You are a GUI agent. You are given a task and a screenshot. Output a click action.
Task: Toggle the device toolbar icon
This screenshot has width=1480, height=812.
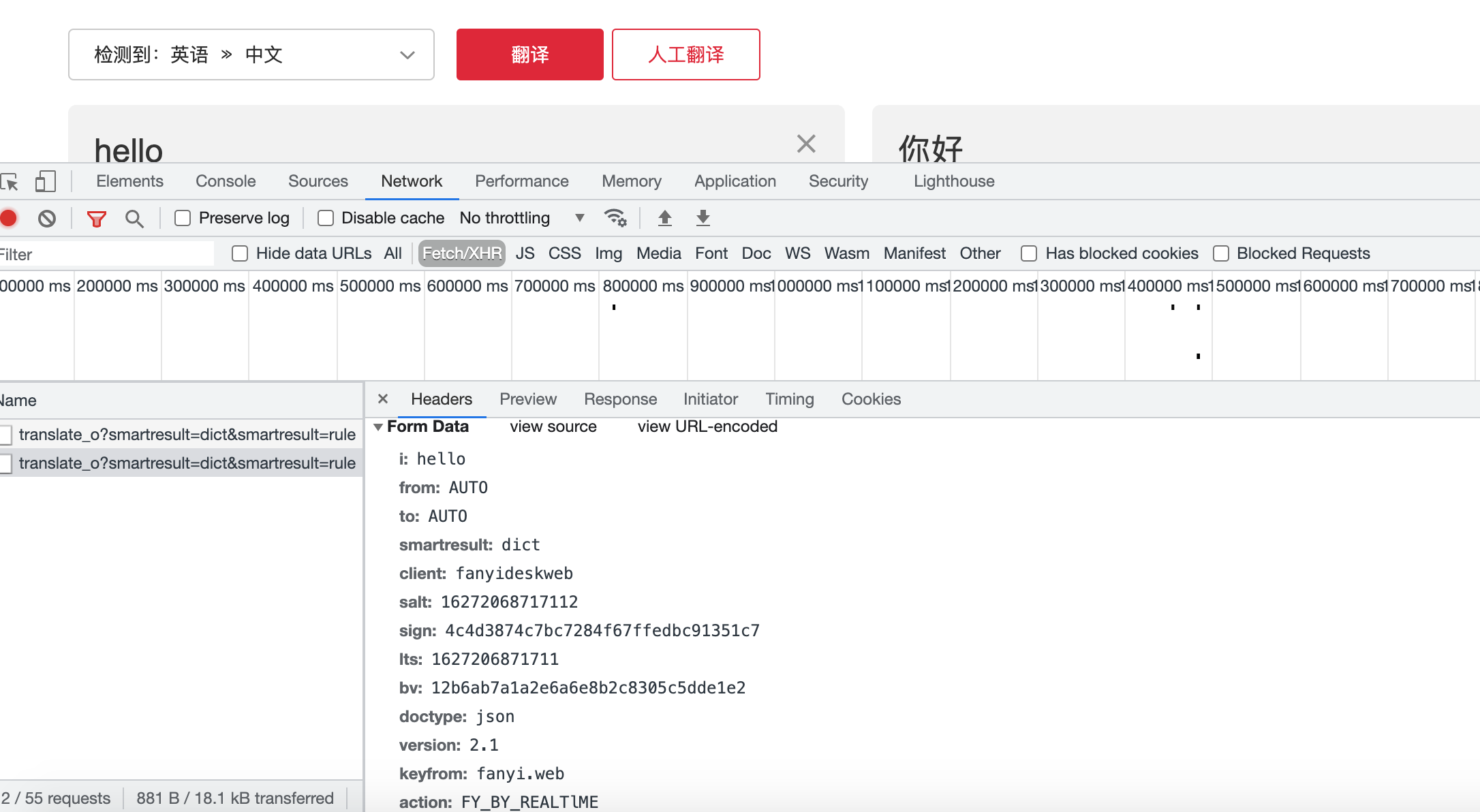45,181
